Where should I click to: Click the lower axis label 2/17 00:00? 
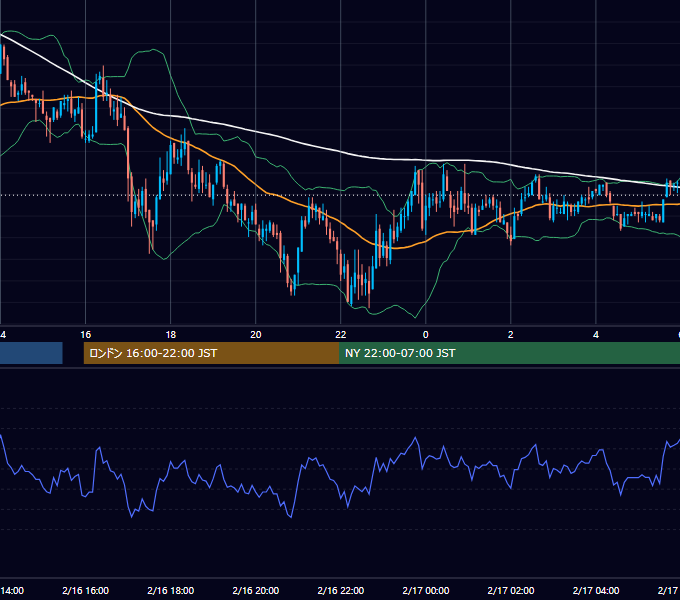pyautogui.click(x=426, y=590)
